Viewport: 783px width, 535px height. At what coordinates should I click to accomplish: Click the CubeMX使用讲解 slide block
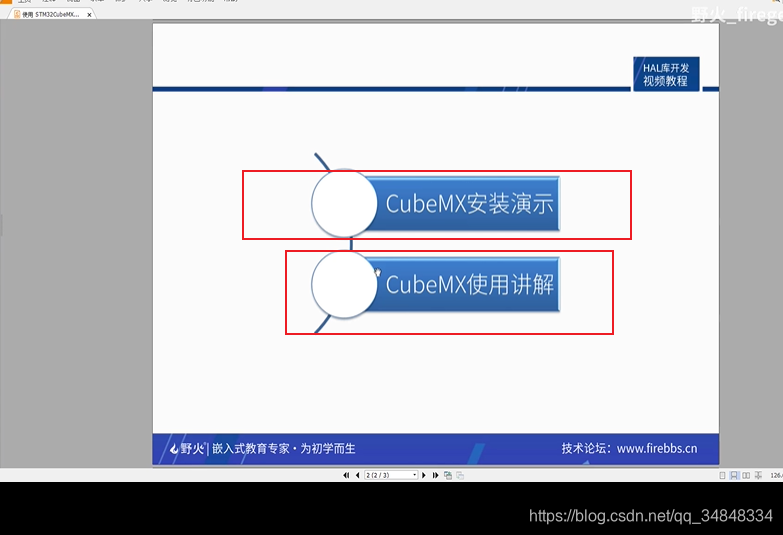[462, 284]
